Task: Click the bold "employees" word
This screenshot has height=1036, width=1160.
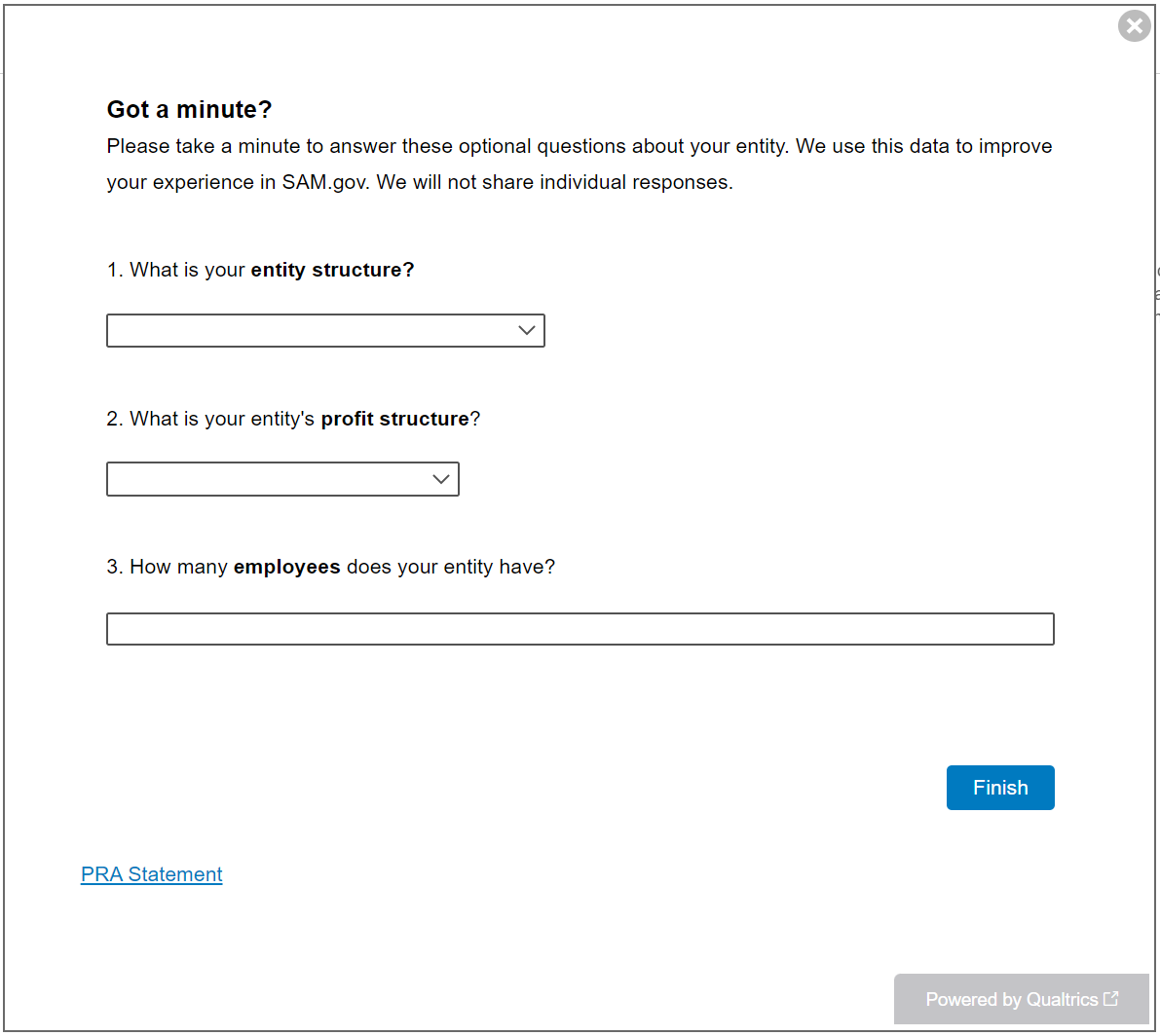Action: pyautogui.click(x=286, y=567)
